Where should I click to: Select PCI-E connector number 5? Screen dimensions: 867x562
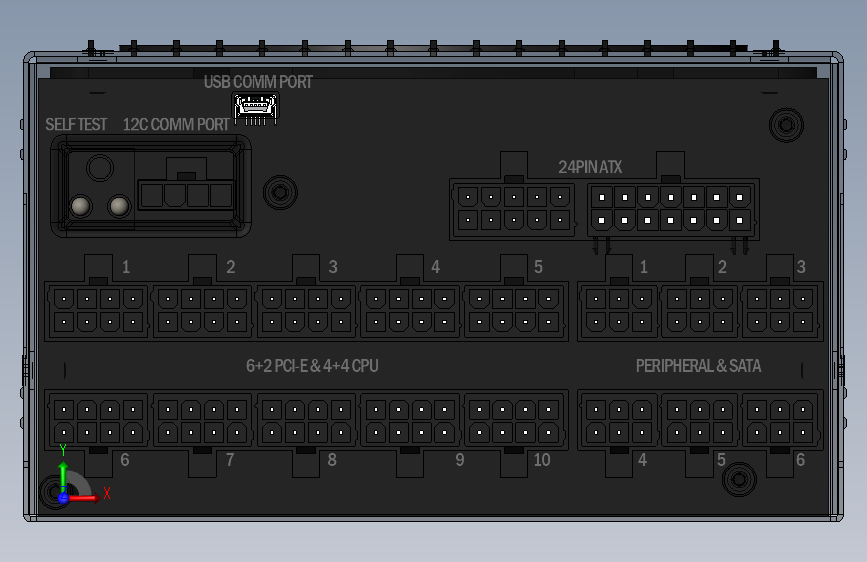pyautogui.click(x=514, y=310)
